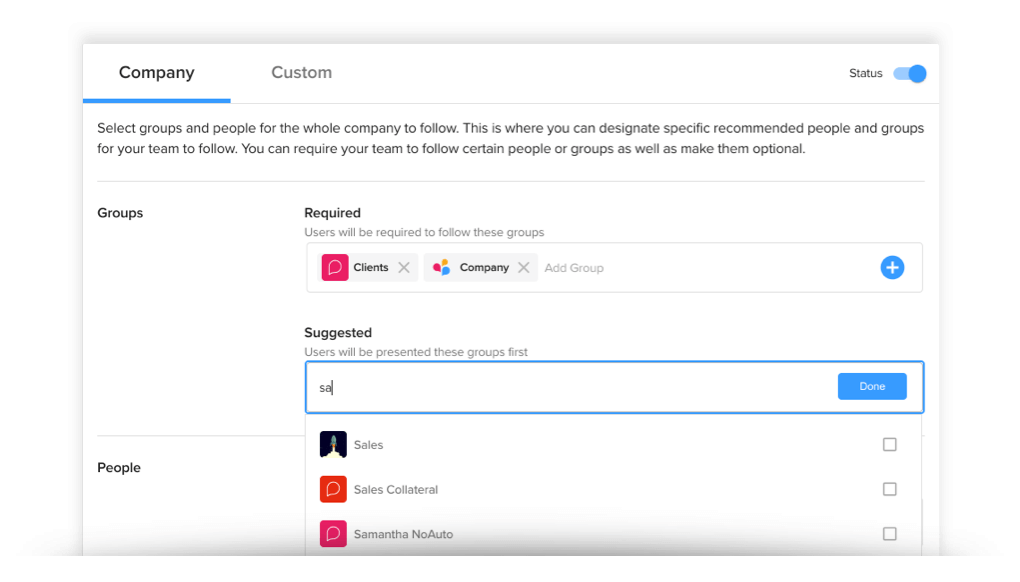This screenshot has width=1020, height=582.
Task: Check the Sales Collateral checkbox
Action: tap(889, 489)
